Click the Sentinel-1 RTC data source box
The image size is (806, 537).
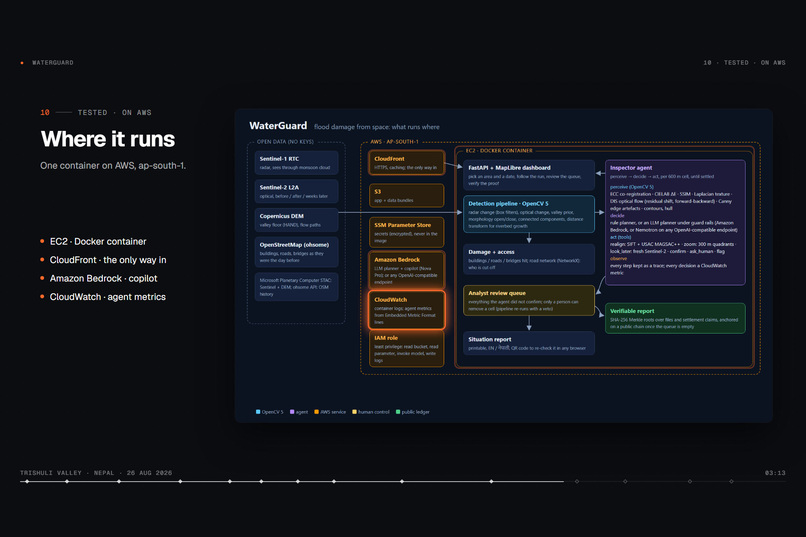click(297, 163)
